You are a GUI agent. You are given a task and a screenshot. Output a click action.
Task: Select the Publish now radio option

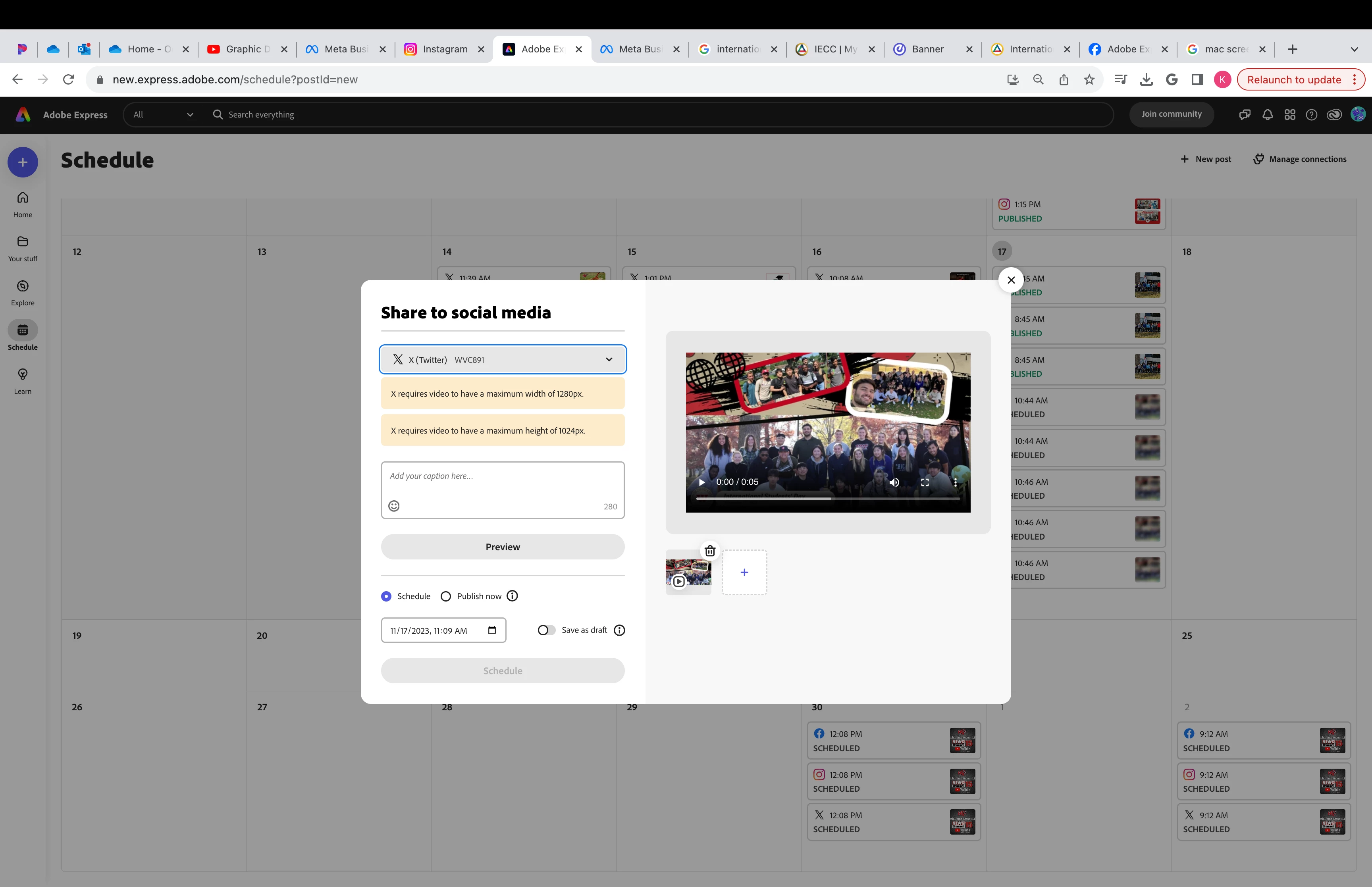[x=446, y=596]
